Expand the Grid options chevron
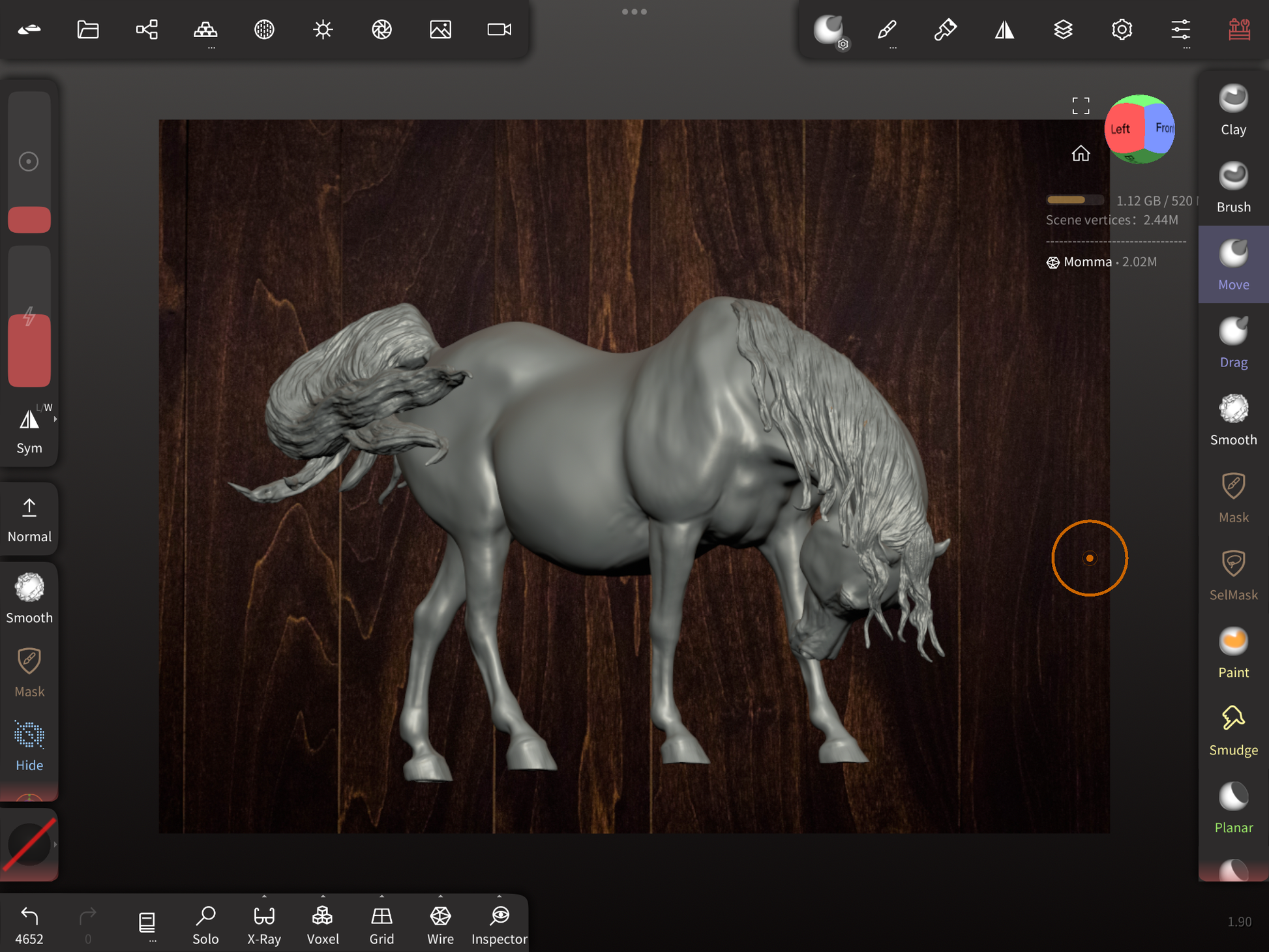The width and height of the screenshot is (1269, 952). pyautogui.click(x=381, y=897)
